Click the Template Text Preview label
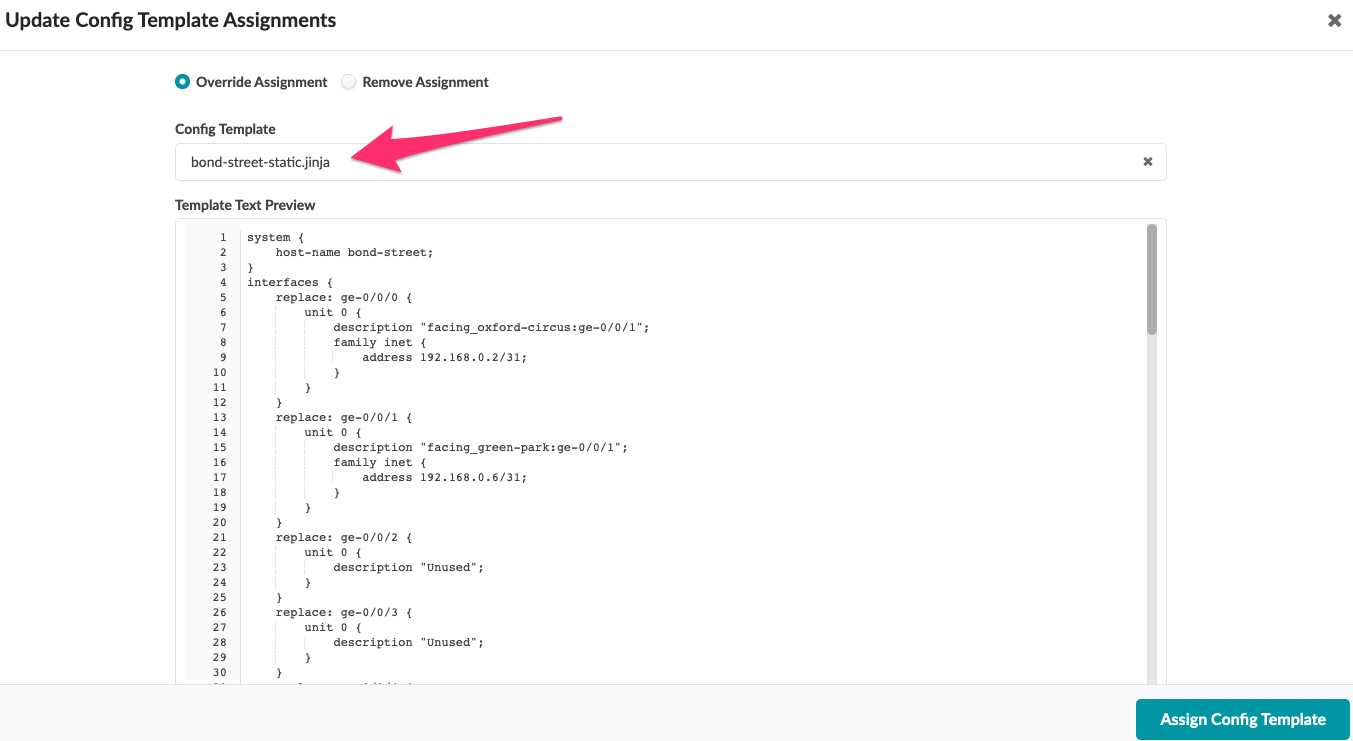 pyautogui.click(x=245, y=204)
